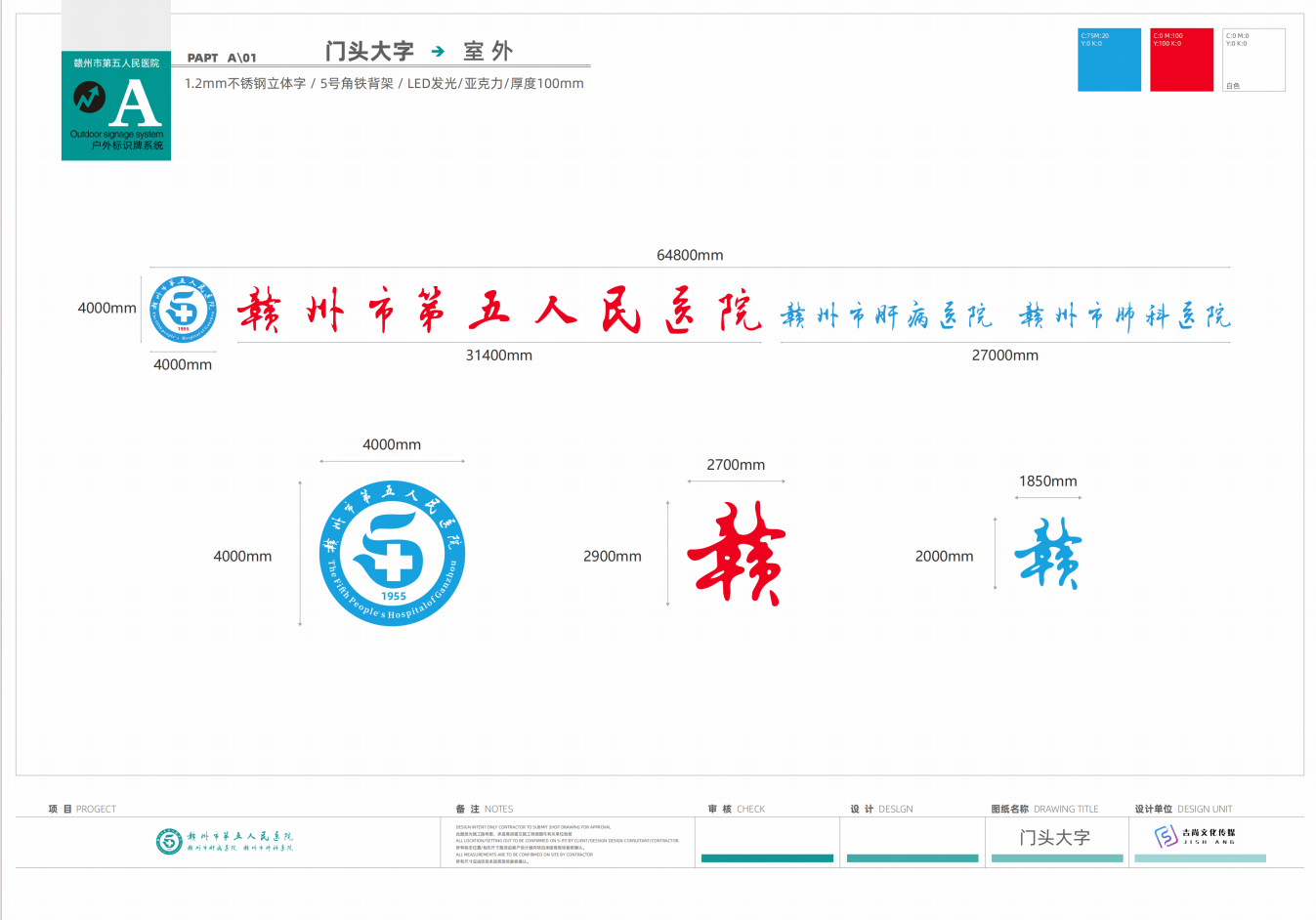The width and height of the screenshot is (1316, 920).
Task: Click the black circular arrow logo beside letter A
Action: click(89, 98)
